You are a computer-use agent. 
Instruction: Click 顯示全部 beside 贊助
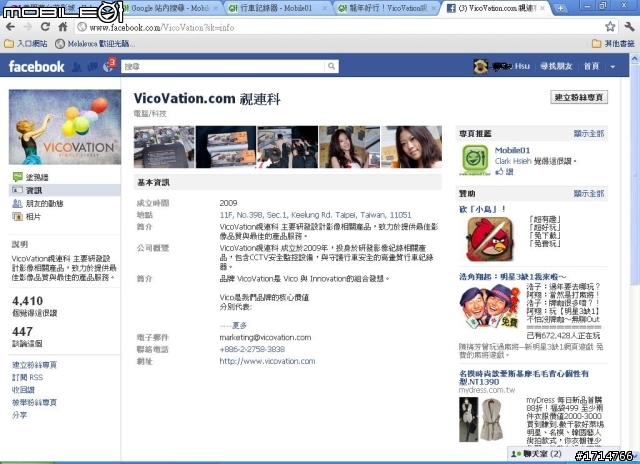pos(589,193)
